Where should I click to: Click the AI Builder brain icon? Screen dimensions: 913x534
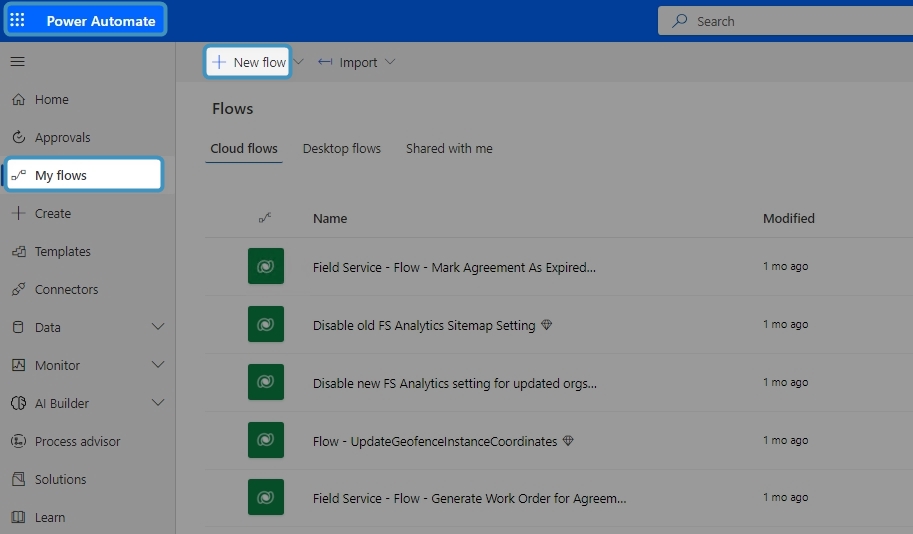pyautogui.click(x=19, y=403)
